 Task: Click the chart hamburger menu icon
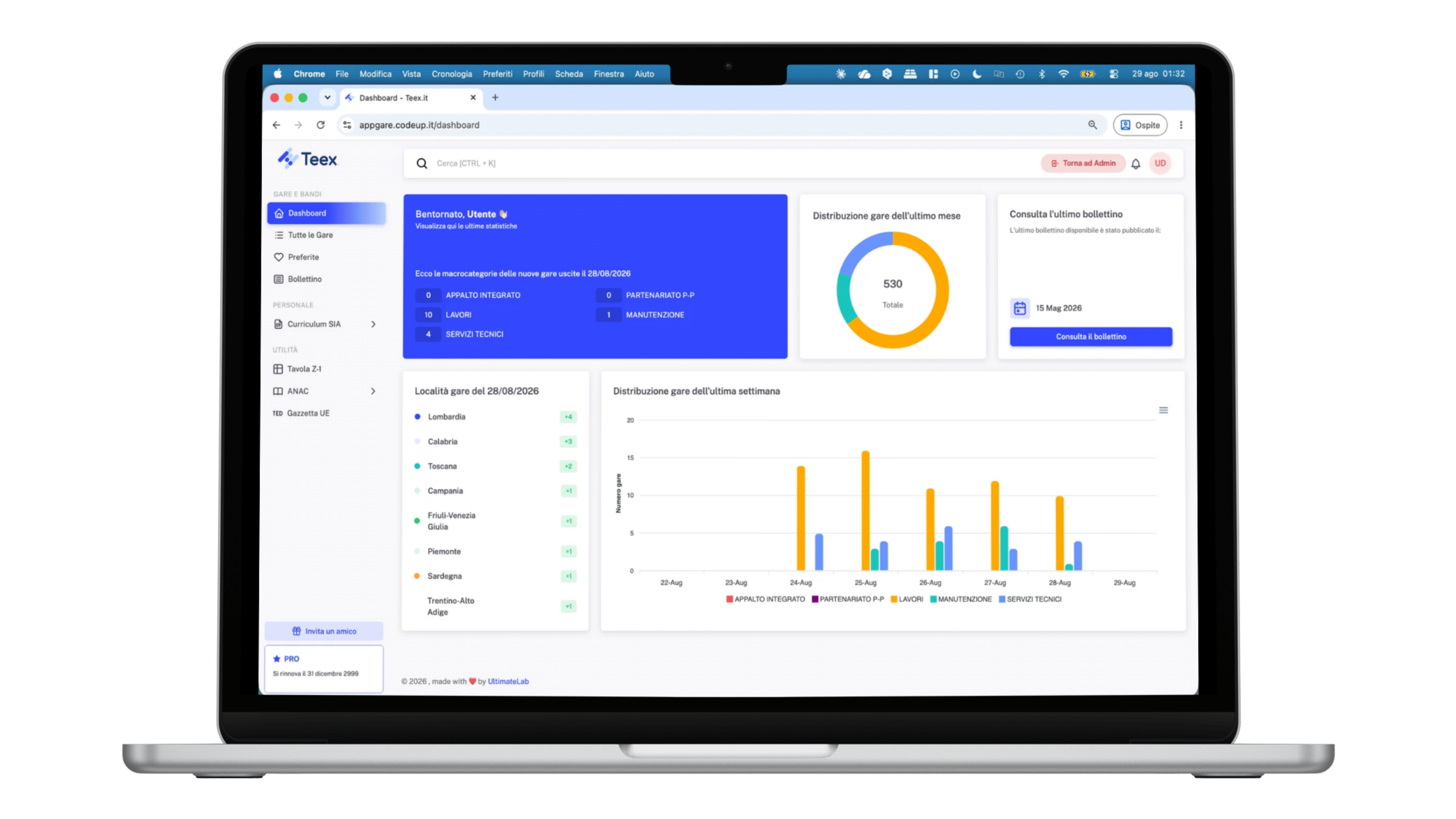pos(1163,410)
